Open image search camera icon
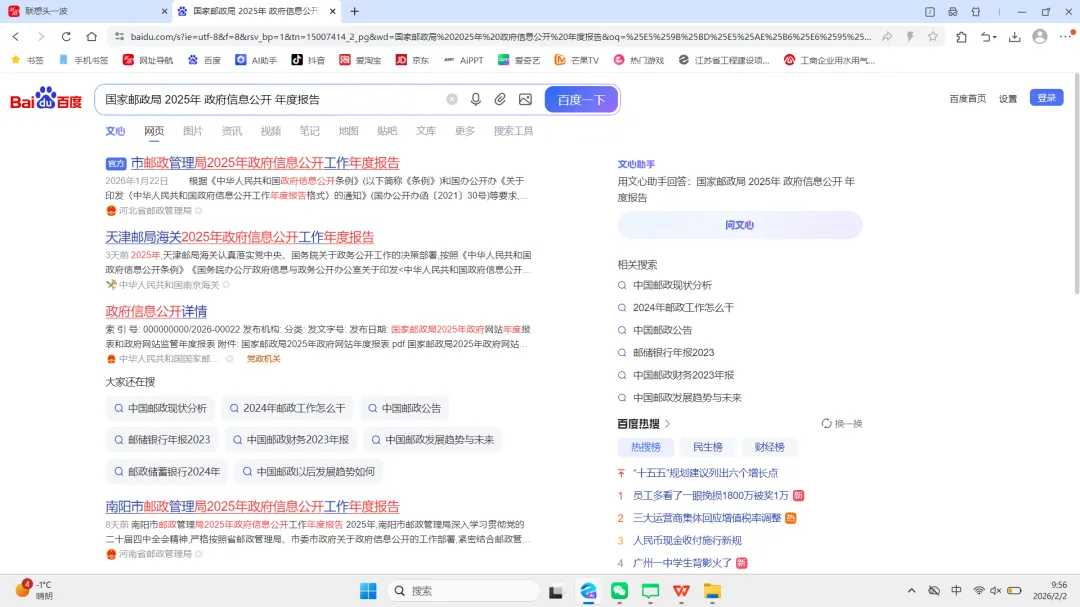Viewport: 1080px width, 607px height. pyautogui.click(x=526, y=99)
